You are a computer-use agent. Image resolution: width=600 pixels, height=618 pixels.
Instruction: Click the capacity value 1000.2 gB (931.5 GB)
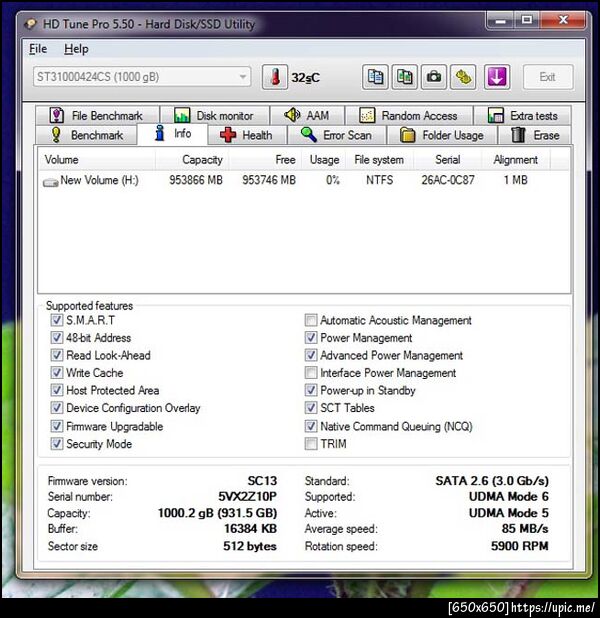(218, 513)
